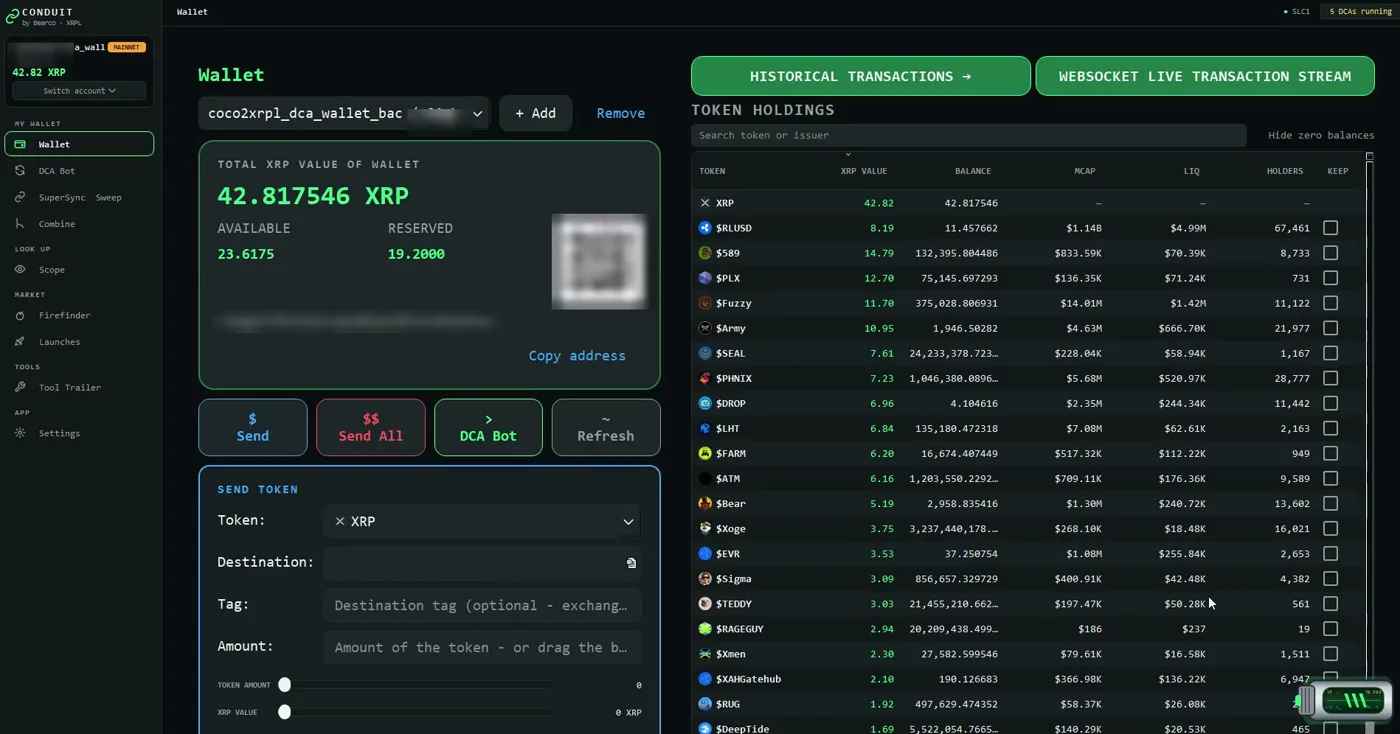Image resolution: width=1400 pixels, height=734 pixels.
Task: Tick the Keep checkbox for $RLUSD
Action: tap(1330, 228)
